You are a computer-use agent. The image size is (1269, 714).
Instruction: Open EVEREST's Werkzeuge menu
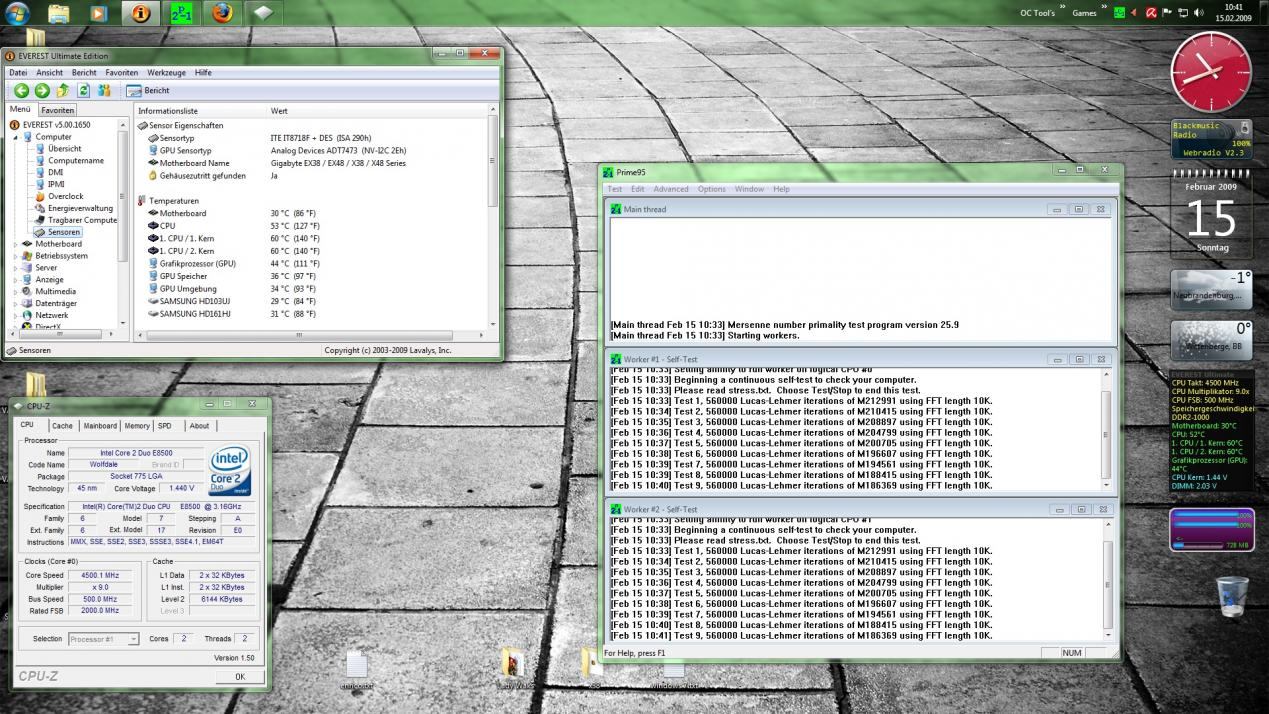click(167, 73)
